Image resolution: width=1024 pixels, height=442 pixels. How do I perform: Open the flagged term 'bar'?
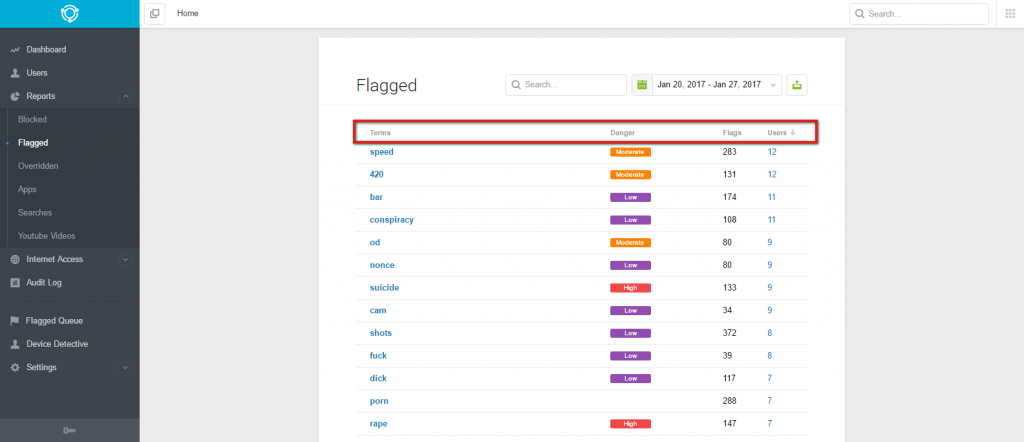(376, 197)
